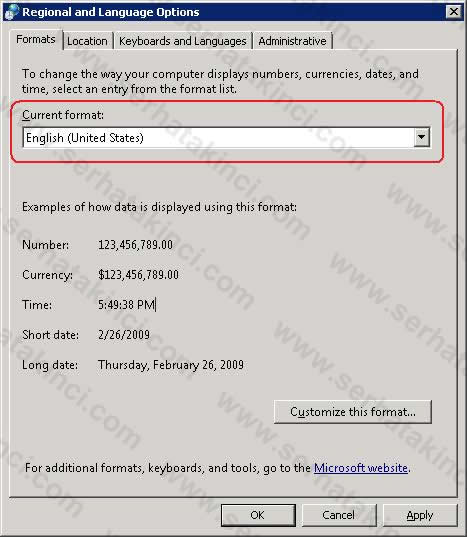
Task: Click the Short date label
Action: click(50, 335)
